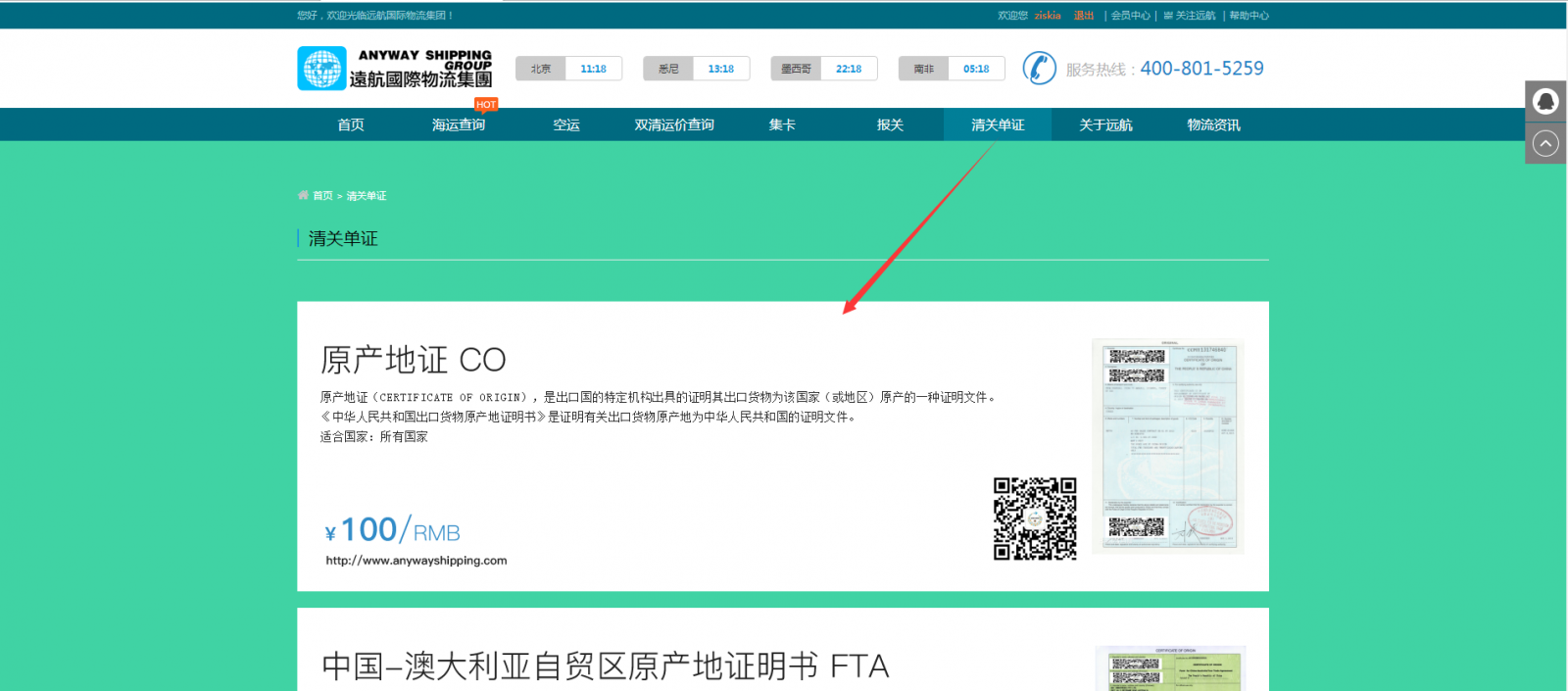Click the 退出 logout link
Viewport: 1568px width, 691px height.
[x=1083, y=16]
